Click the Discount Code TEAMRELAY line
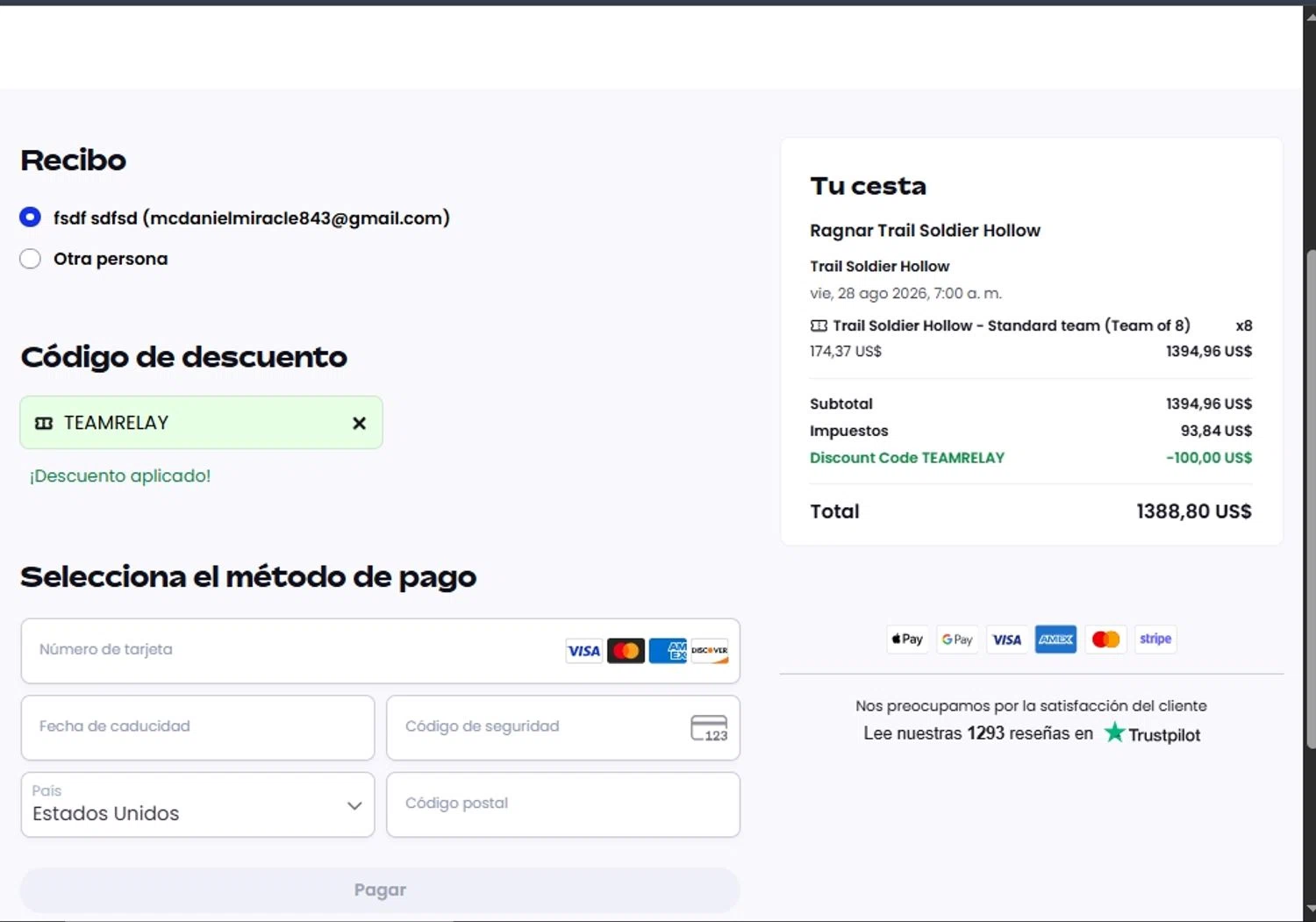 click(x=907, y=458)
